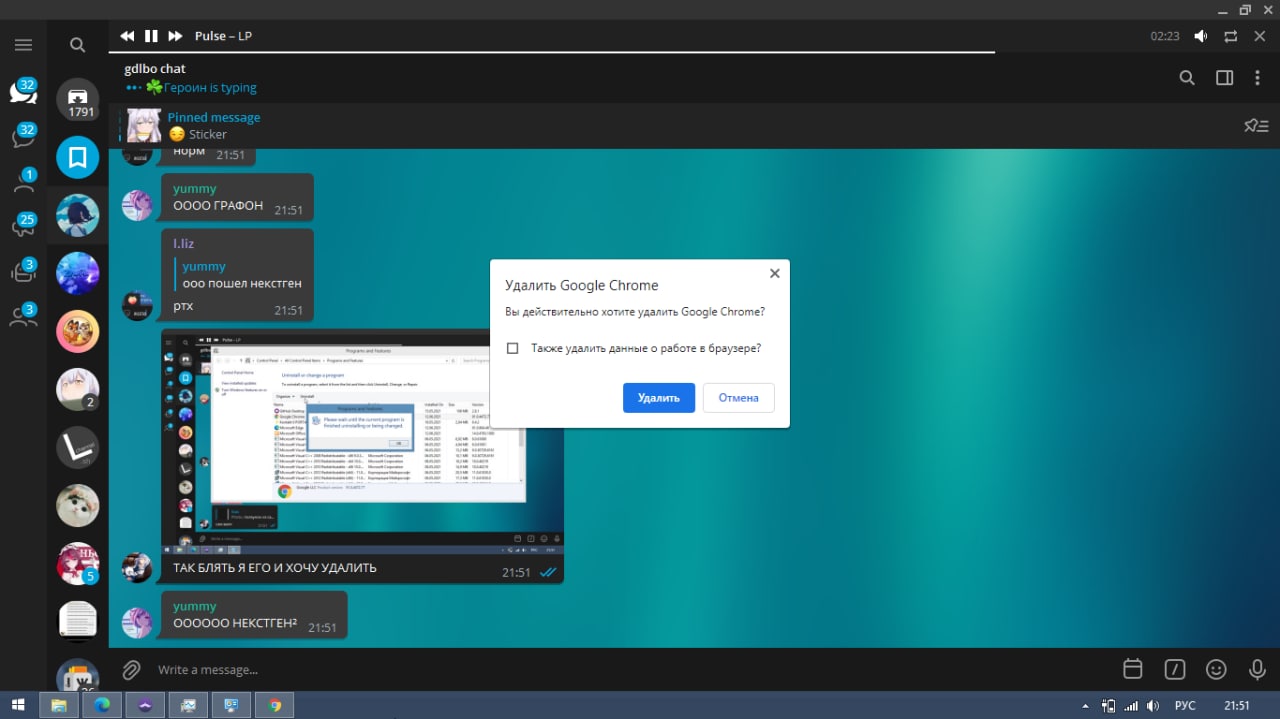Skip to next track in player
Image resolution: width=1280 pixels, height=719 pixels.
point(175,36)
